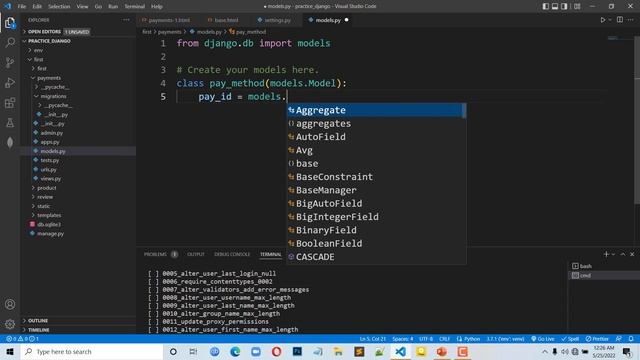The height and width of the screenshot is (360, 640).
Task: Toggle the primary side bar layout button
Action: point(546,6)
